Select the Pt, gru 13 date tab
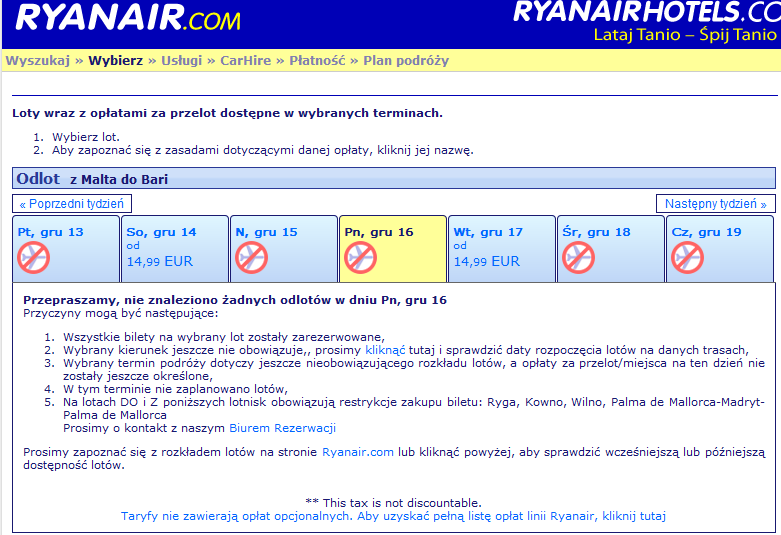 point(66,249)
